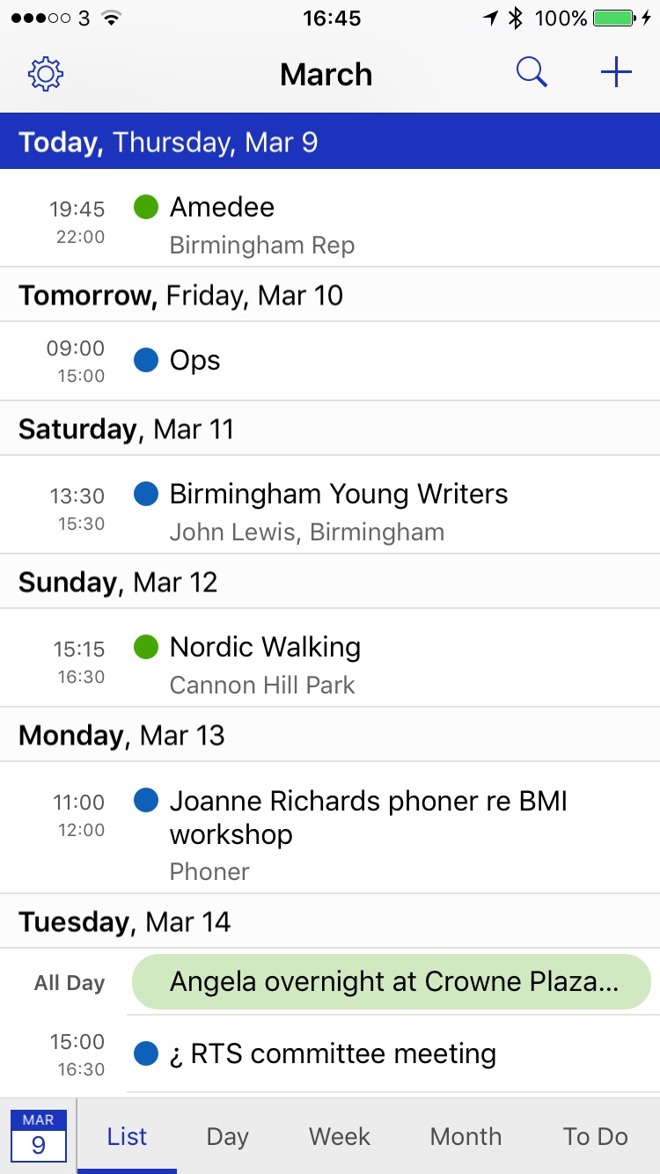Select the Birmingham Young Writers event
The width and height of the screenshot is (660, 1174).
click(x=338, y=494)
